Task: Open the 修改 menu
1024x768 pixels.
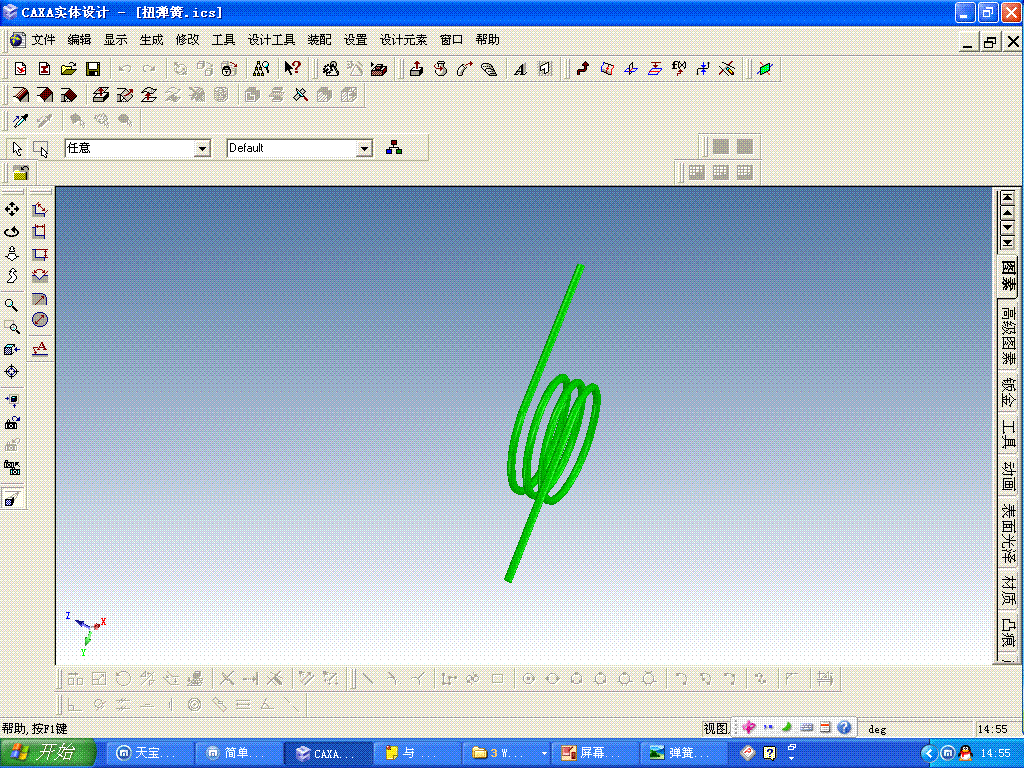Action: coord(187,40)
